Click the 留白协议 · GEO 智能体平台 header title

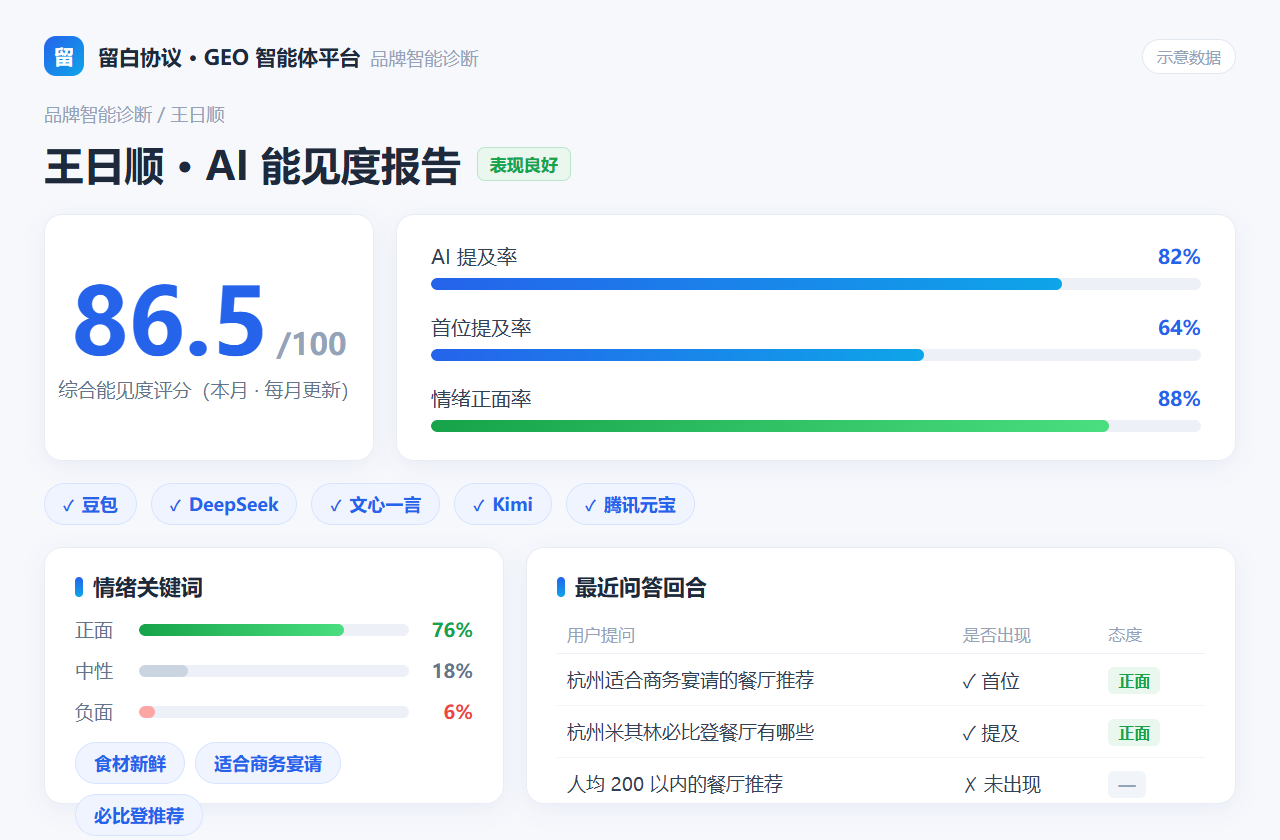pyautogui.click(x=229, y=57)
